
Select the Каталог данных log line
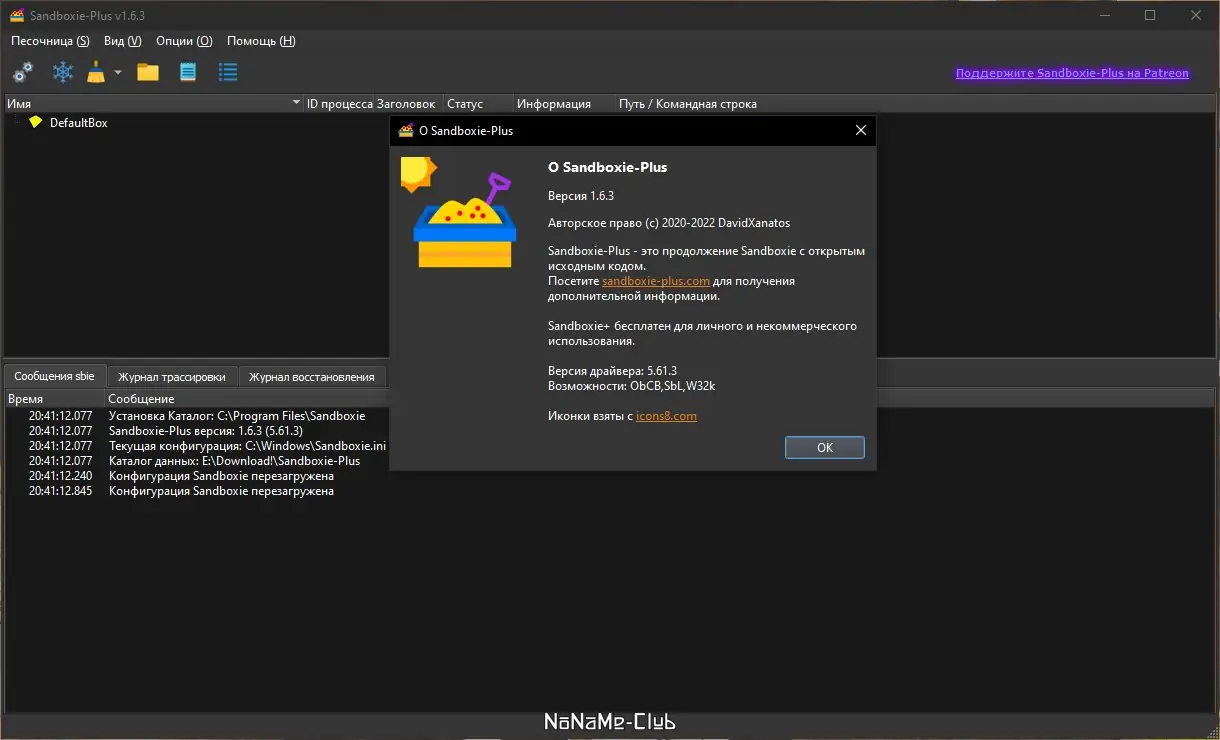[234, 461]
